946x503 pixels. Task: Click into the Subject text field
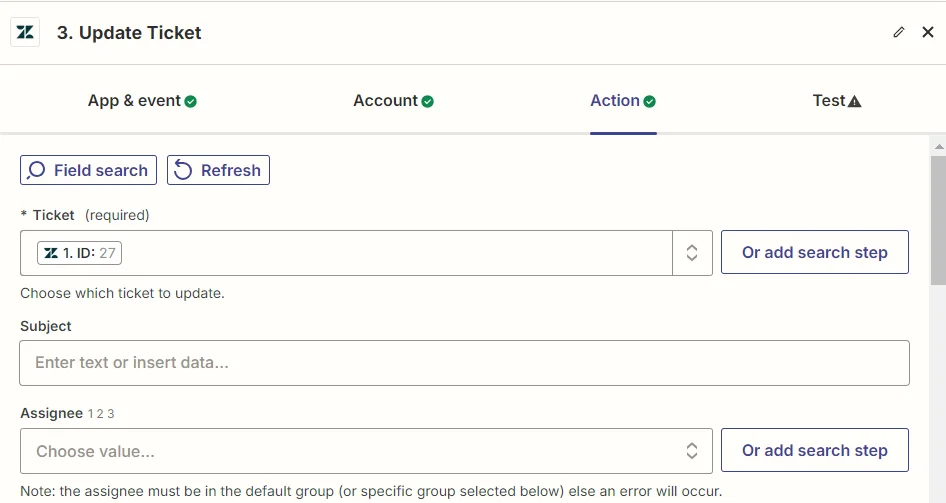[464, 363]
